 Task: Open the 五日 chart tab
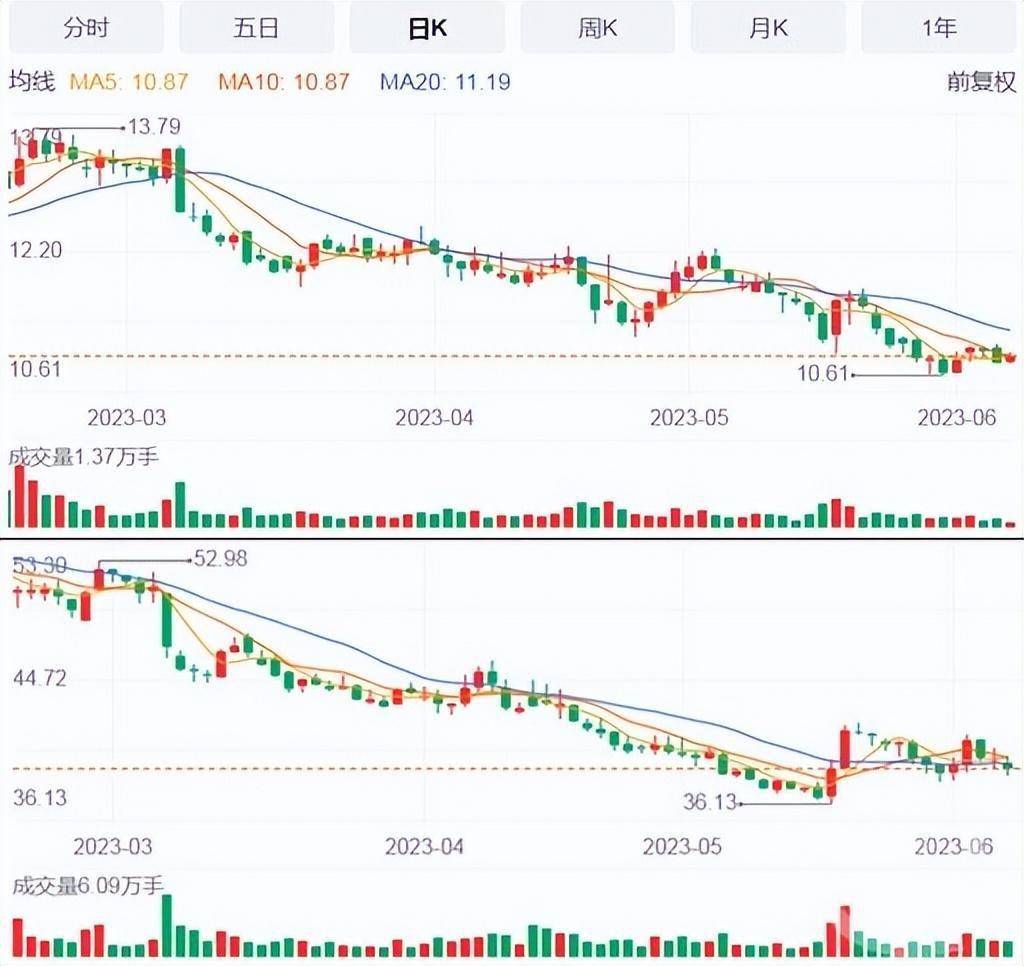click(x=256, y=28)
